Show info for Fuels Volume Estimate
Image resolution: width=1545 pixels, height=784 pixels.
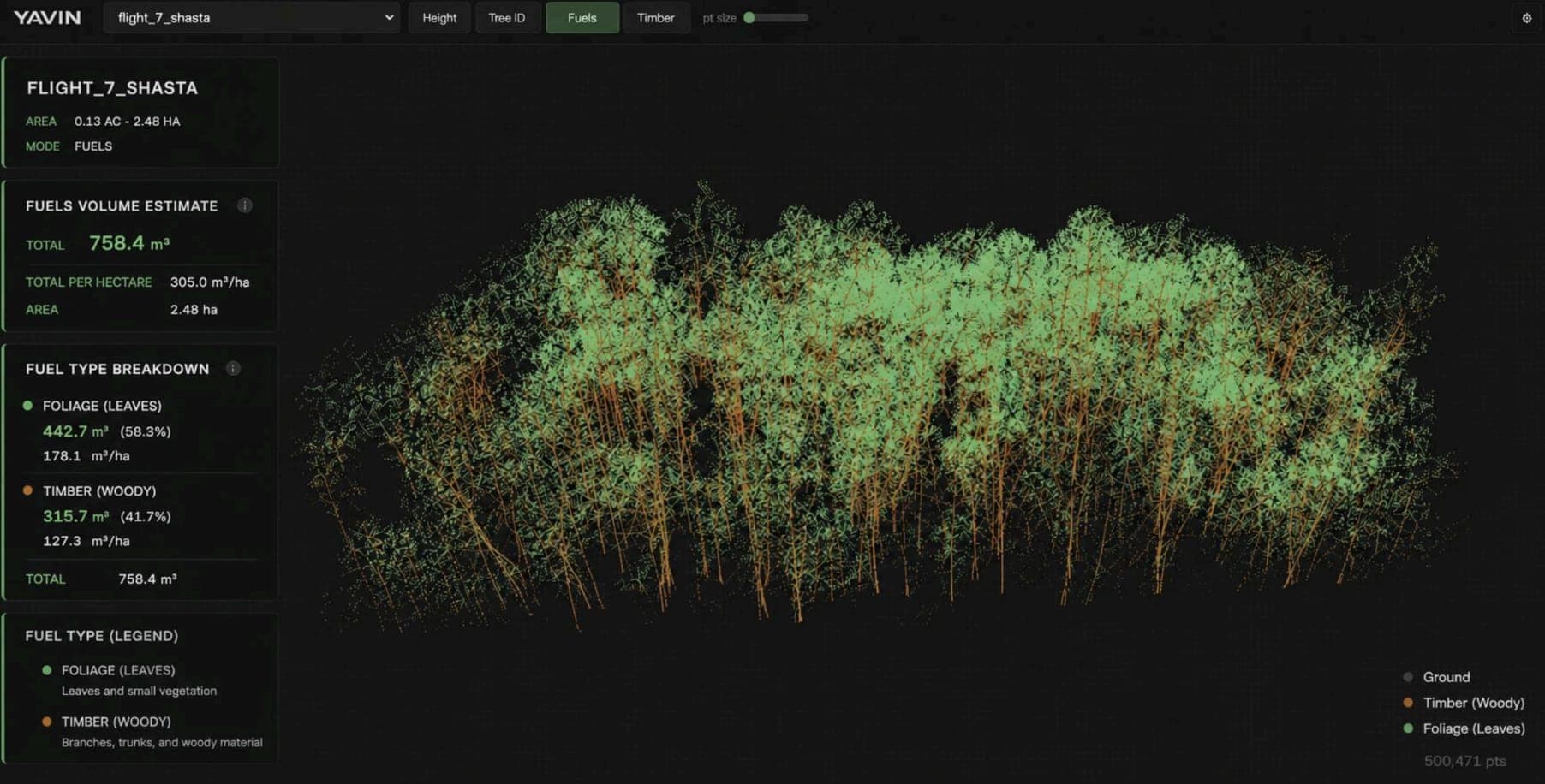tap(245, 205)
